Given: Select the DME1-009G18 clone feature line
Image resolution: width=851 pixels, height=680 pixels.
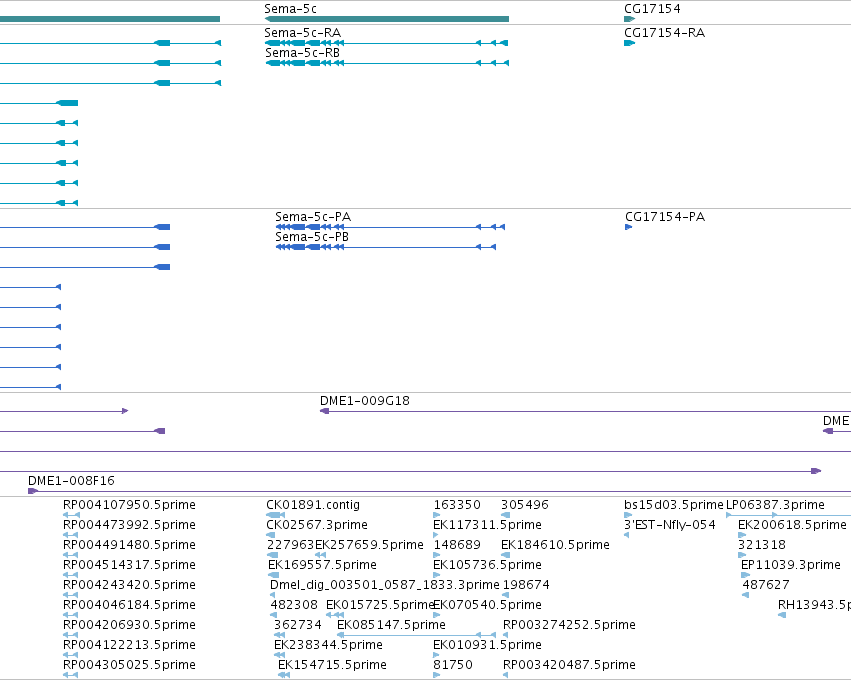Looking at the screenshot, I should (x=585, y=411).
